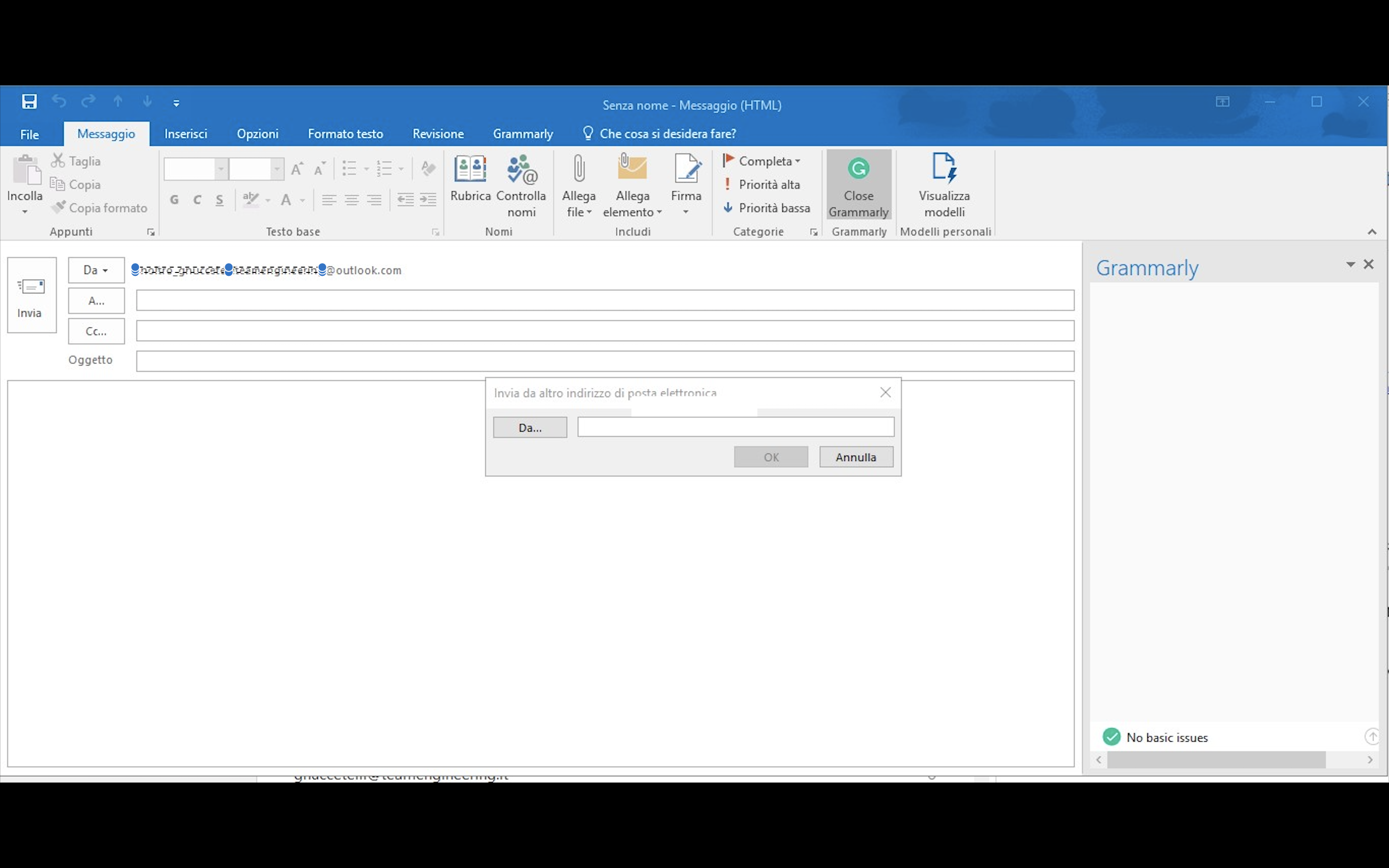The image size is (1389, 868).
Task: Click the Save disk icon in title bar
Action: [x=29, y=102]
